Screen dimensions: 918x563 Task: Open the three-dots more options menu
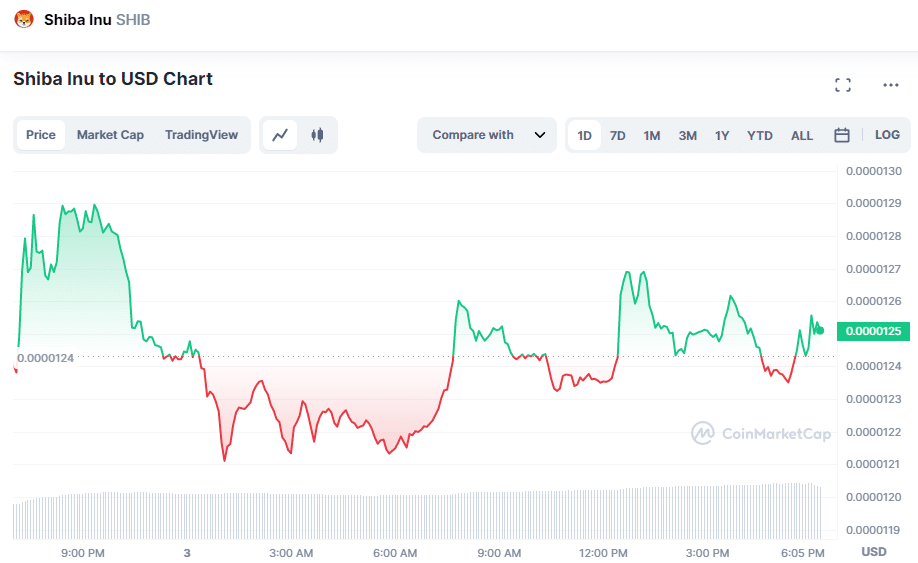[890, 85]
